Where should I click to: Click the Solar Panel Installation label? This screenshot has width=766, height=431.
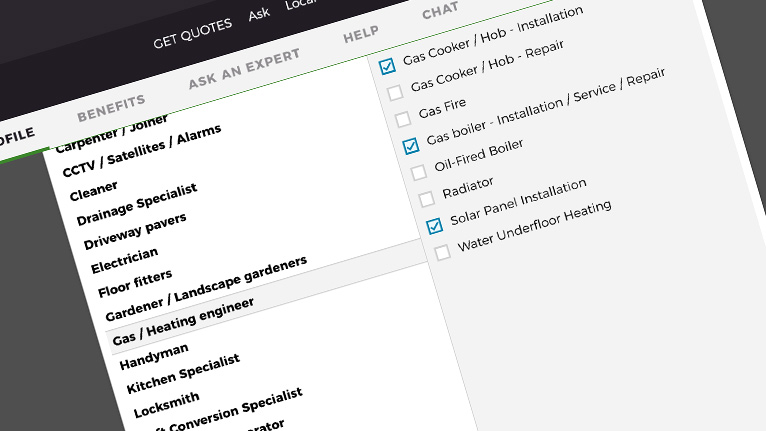click(x=518, y=202)
